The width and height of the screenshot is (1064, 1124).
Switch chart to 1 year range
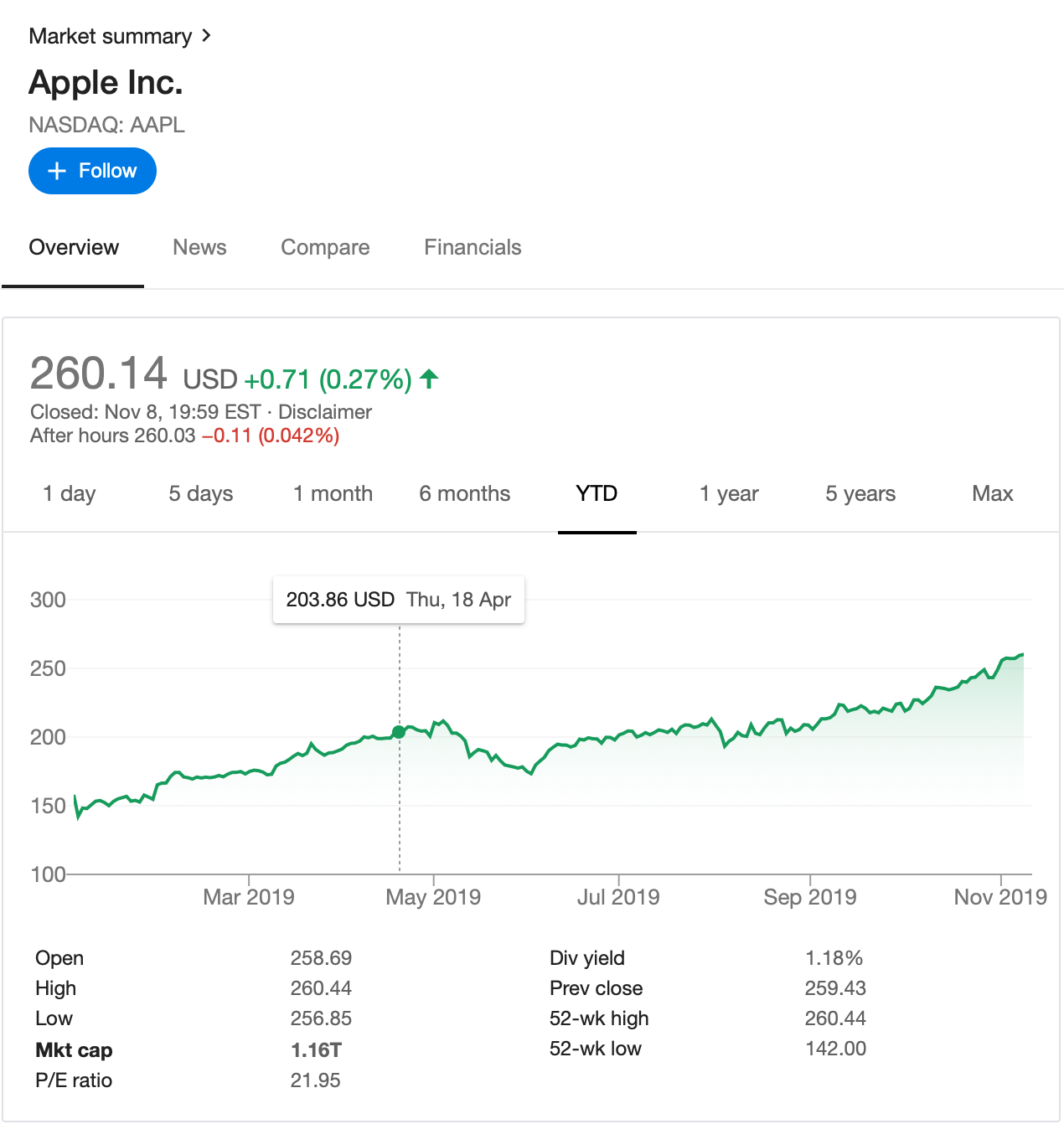tap(729, 493)
